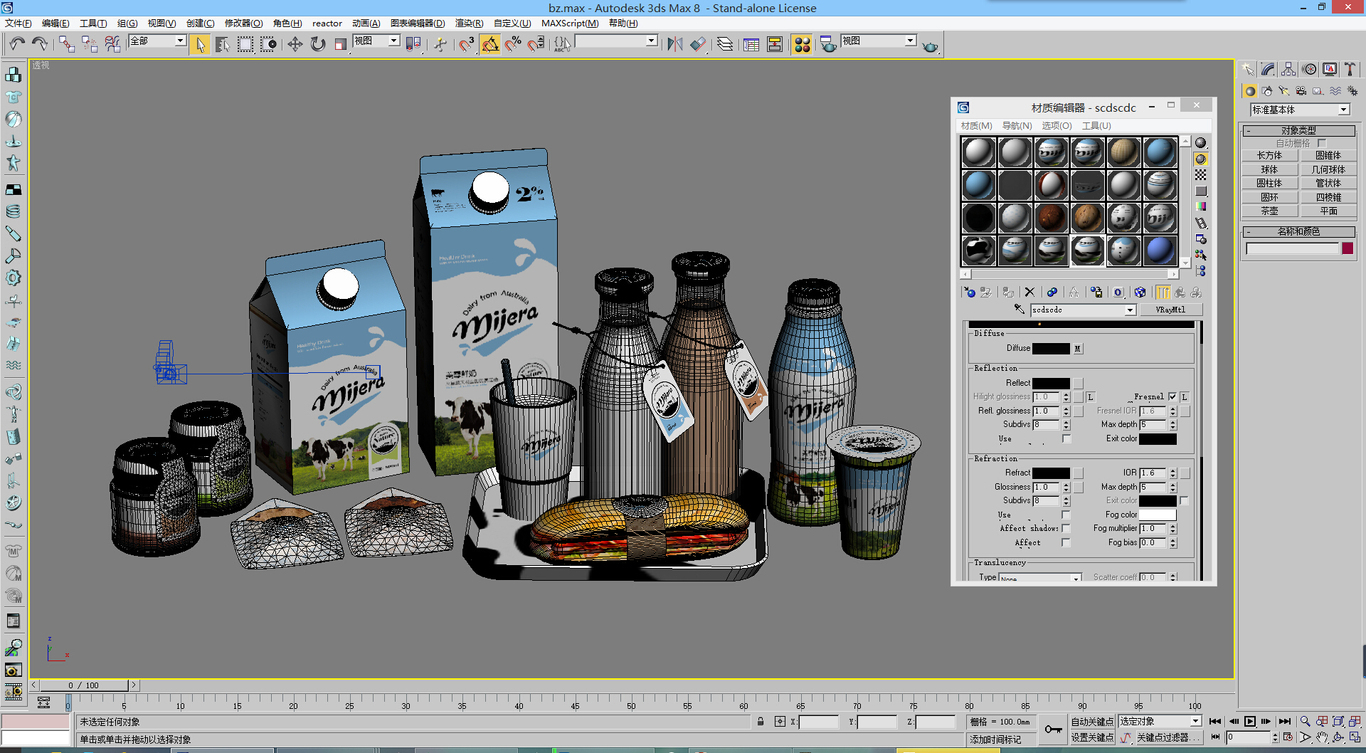Select the Arc Rotate viewport tool
This screenshot has width=1366, height=753.
pyautogui.click(x=1339, y=738)
